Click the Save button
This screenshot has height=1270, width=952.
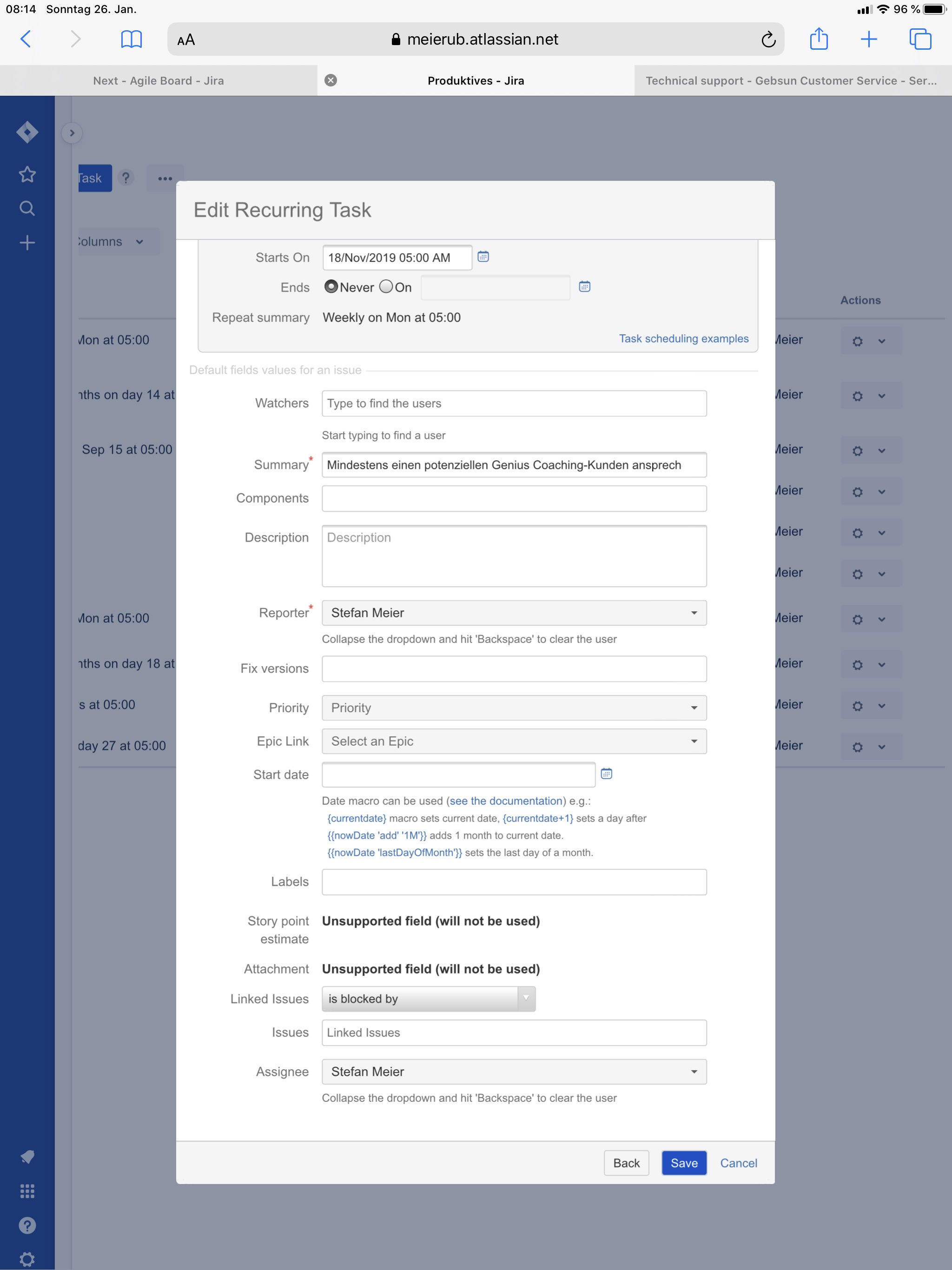coord(684,1163)
